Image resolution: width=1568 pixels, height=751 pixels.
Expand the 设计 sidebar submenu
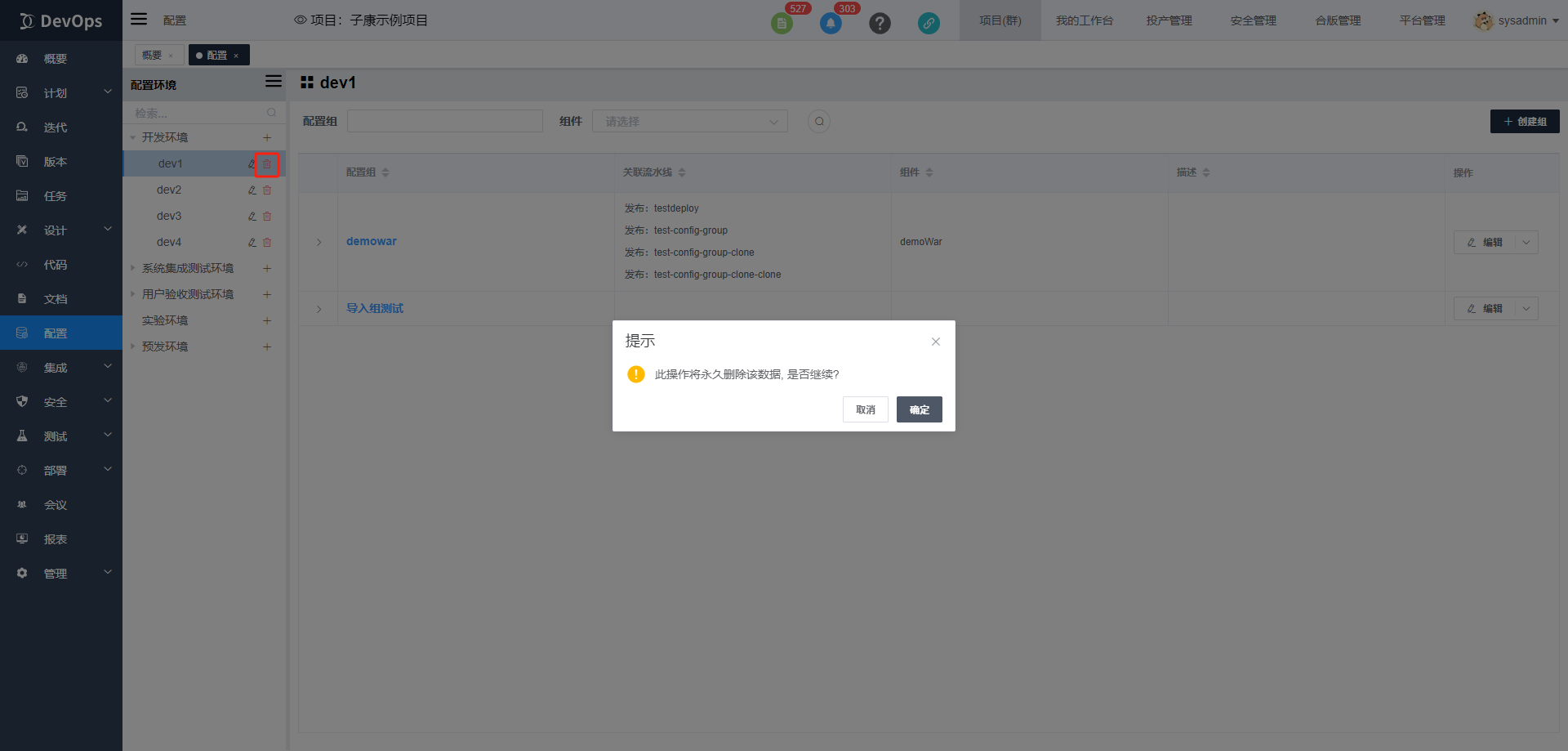point(108,230)
